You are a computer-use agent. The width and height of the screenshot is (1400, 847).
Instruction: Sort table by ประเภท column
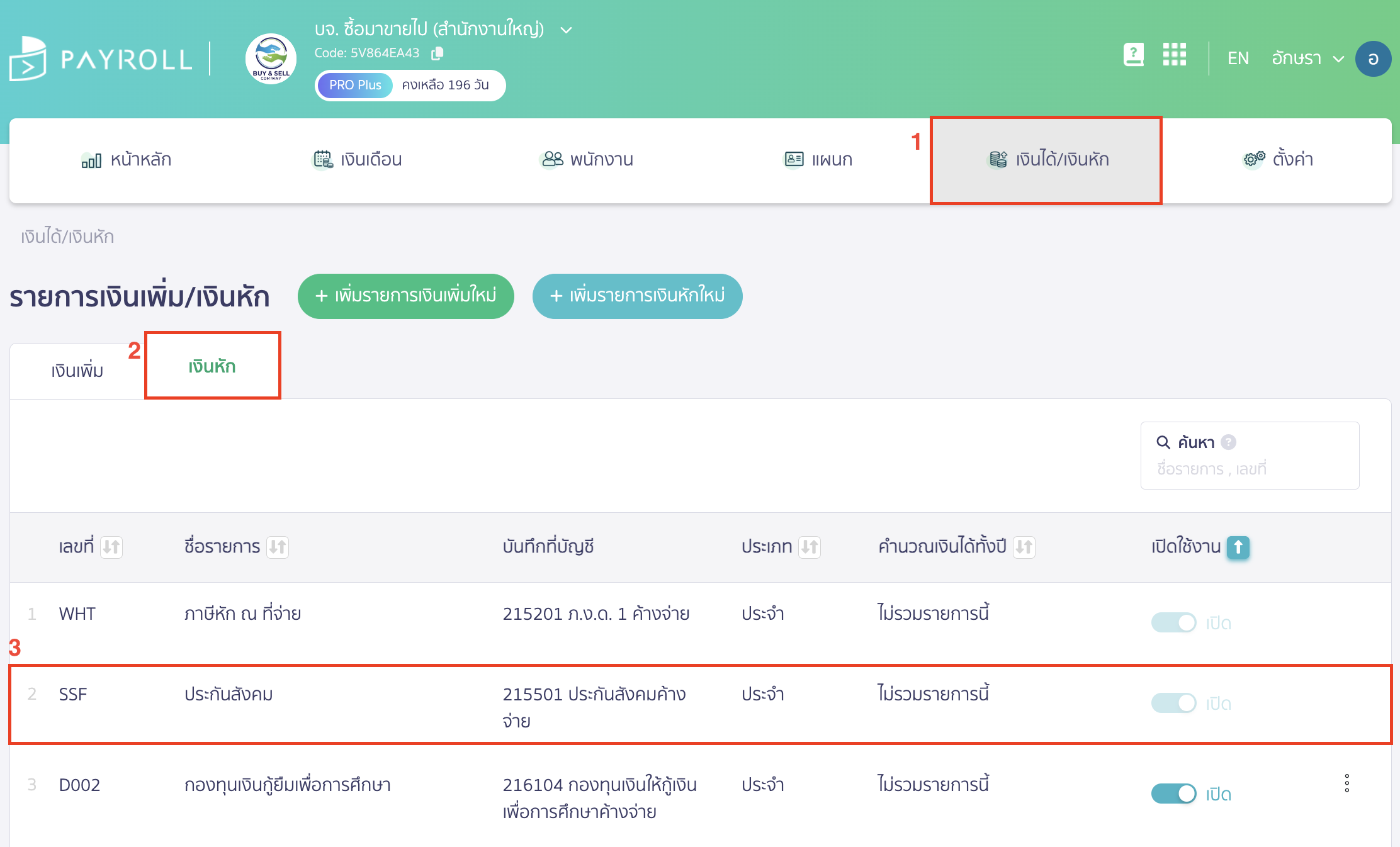(810, 547)
